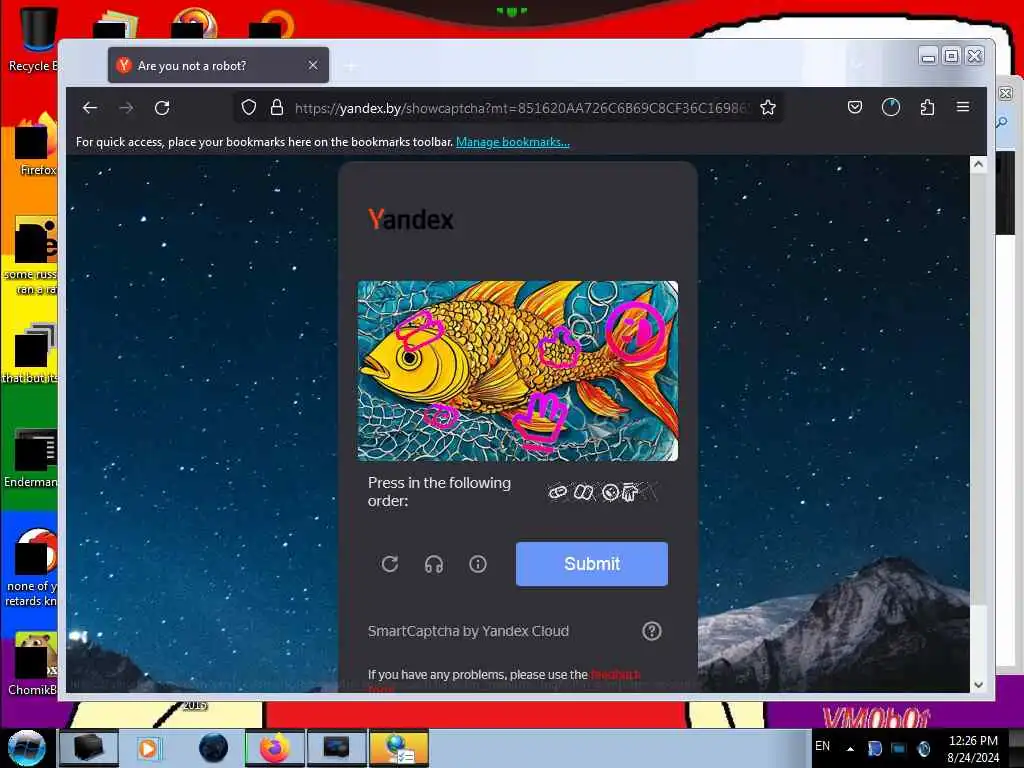Viewport: 1024px width, 768px height.
Task: Minimize the Firefox window
Action: coord(928,57)
